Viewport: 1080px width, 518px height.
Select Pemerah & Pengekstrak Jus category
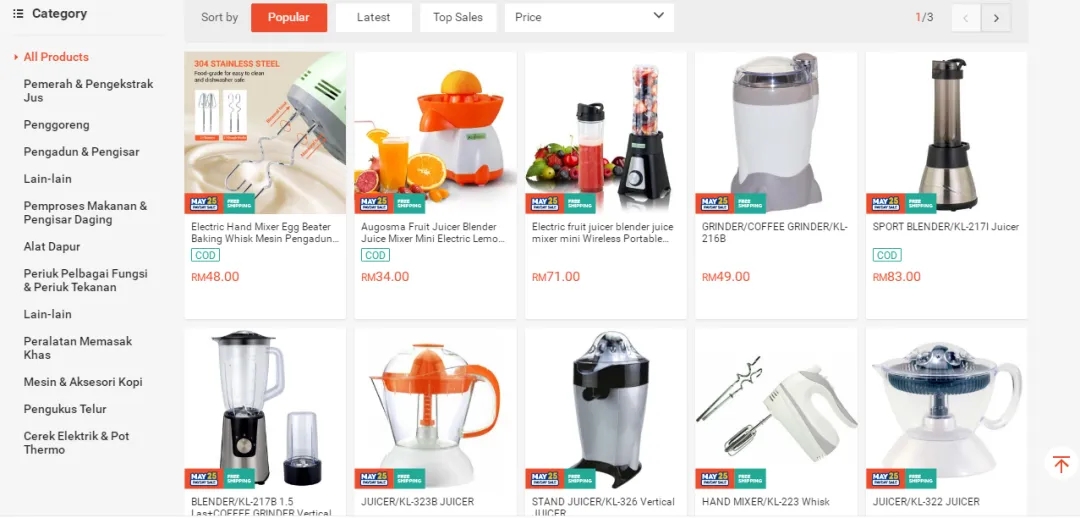[88, 91]
